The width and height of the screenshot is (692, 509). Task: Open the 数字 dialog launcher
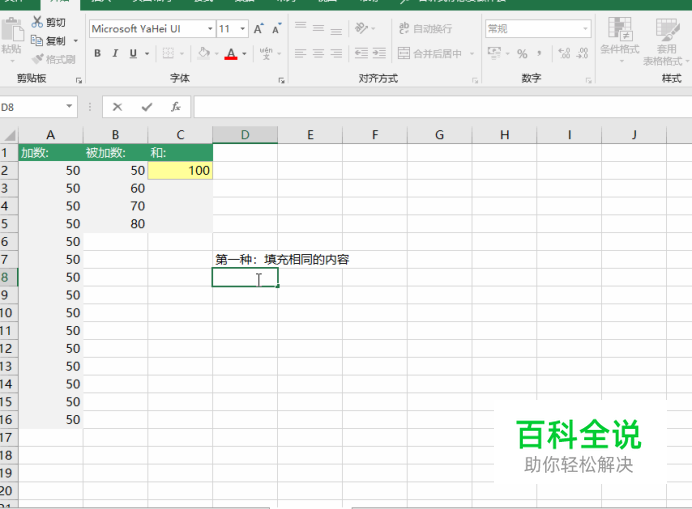[588, 80]
